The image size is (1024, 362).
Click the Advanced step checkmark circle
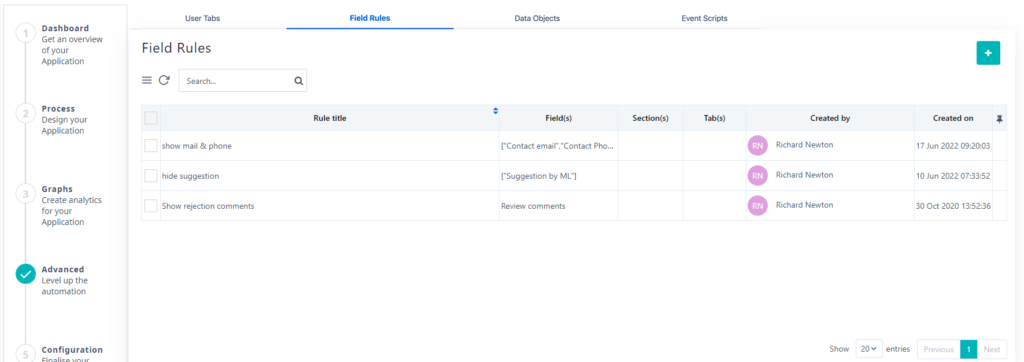tap(25, 274)
